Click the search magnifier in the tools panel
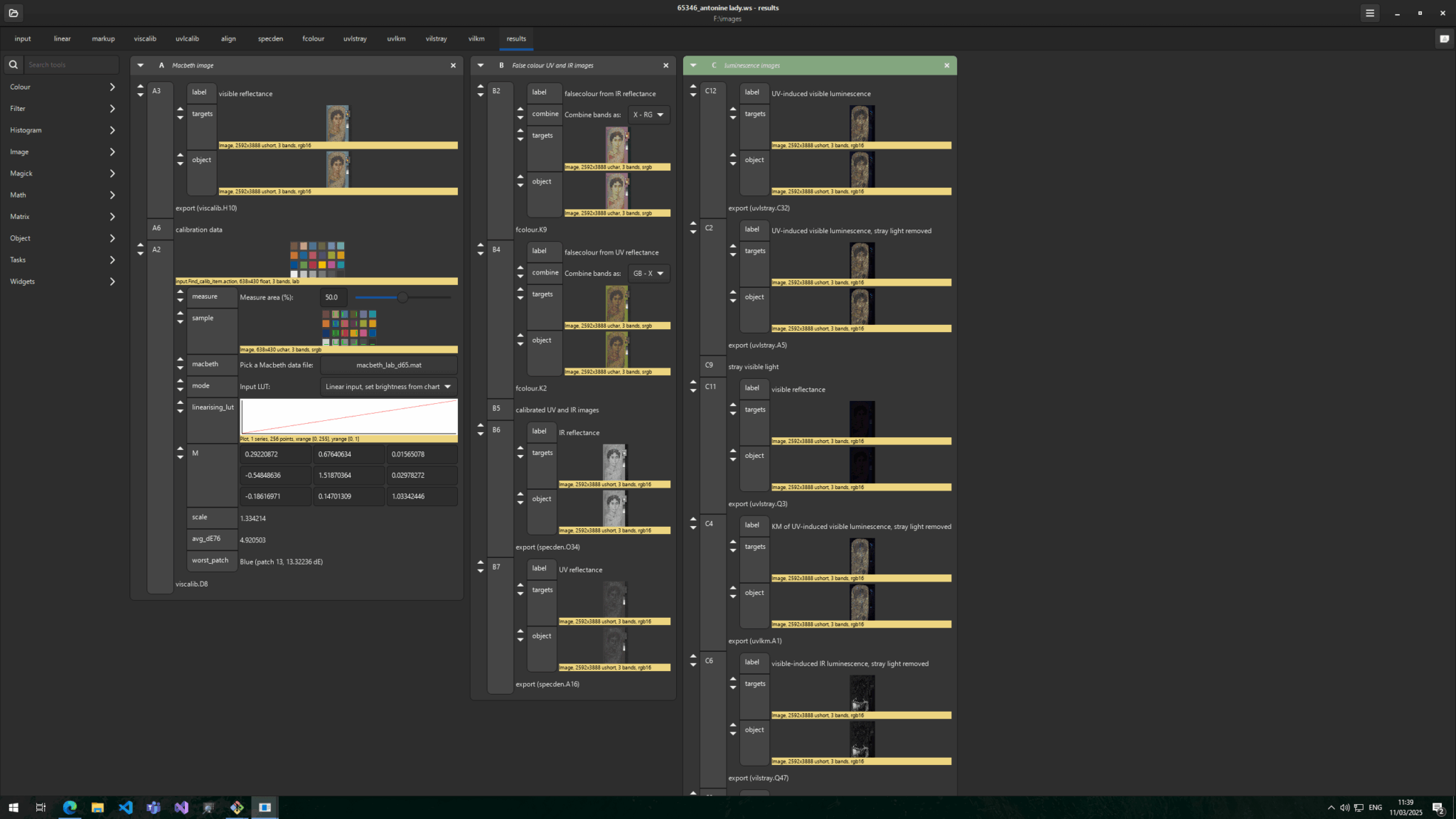Screen dimensions: 1456x819 (x=13, y=65)
